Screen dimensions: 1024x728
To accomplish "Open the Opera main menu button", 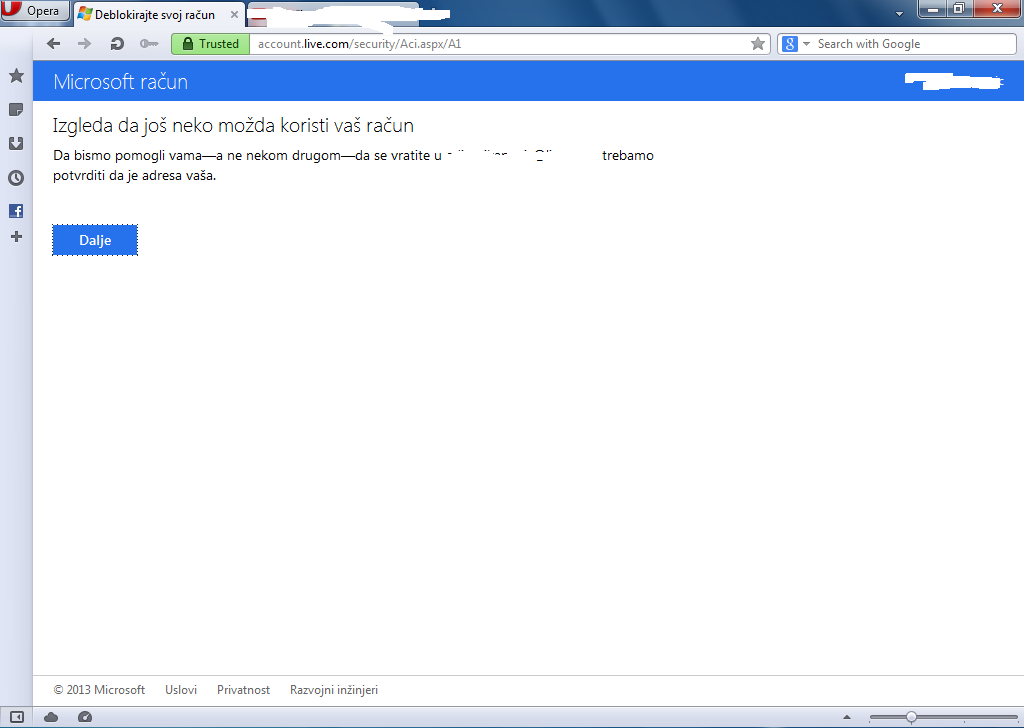I will (x=34, y=11).
